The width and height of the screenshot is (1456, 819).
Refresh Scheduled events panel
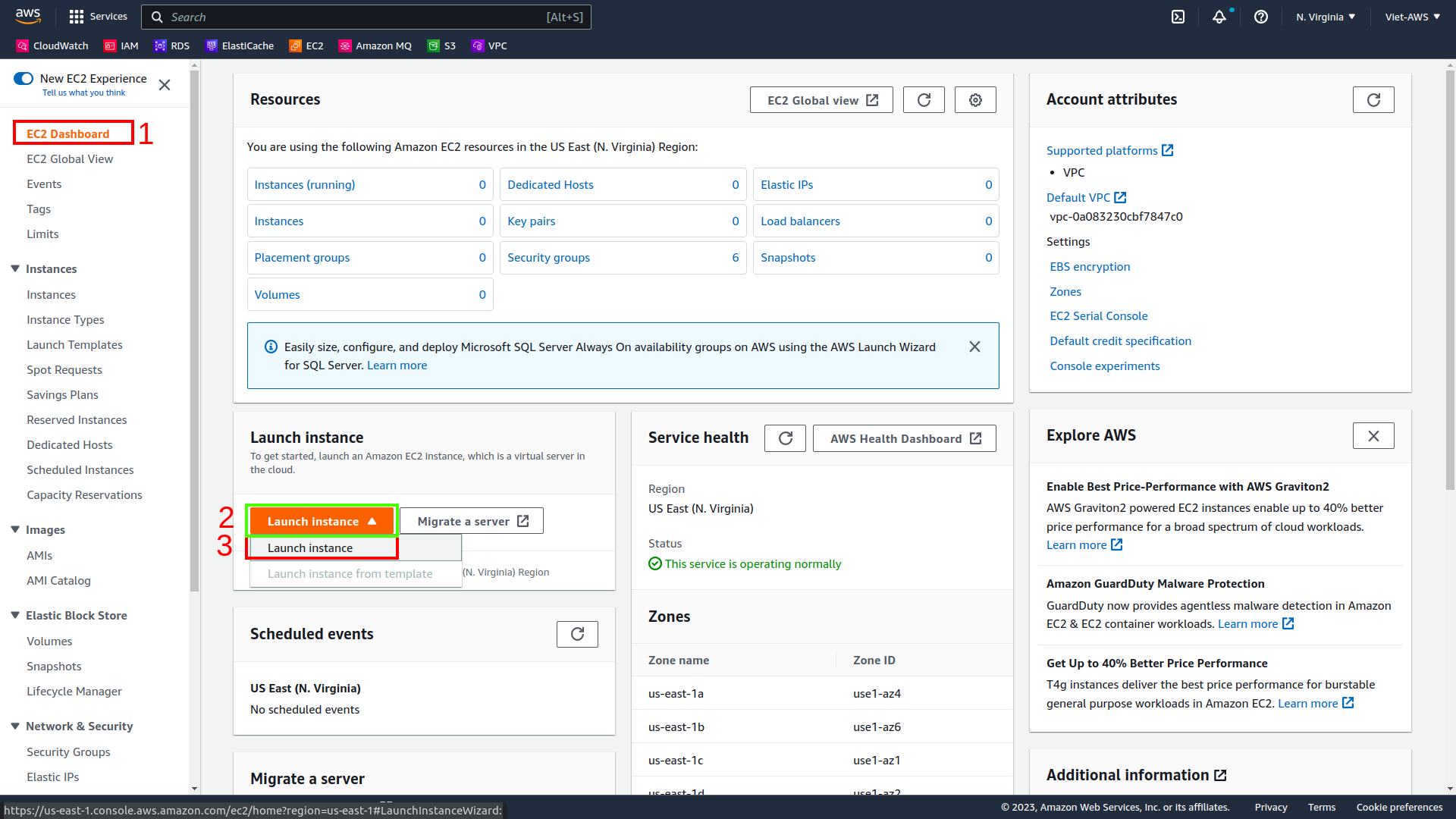[x=577, y=634]
